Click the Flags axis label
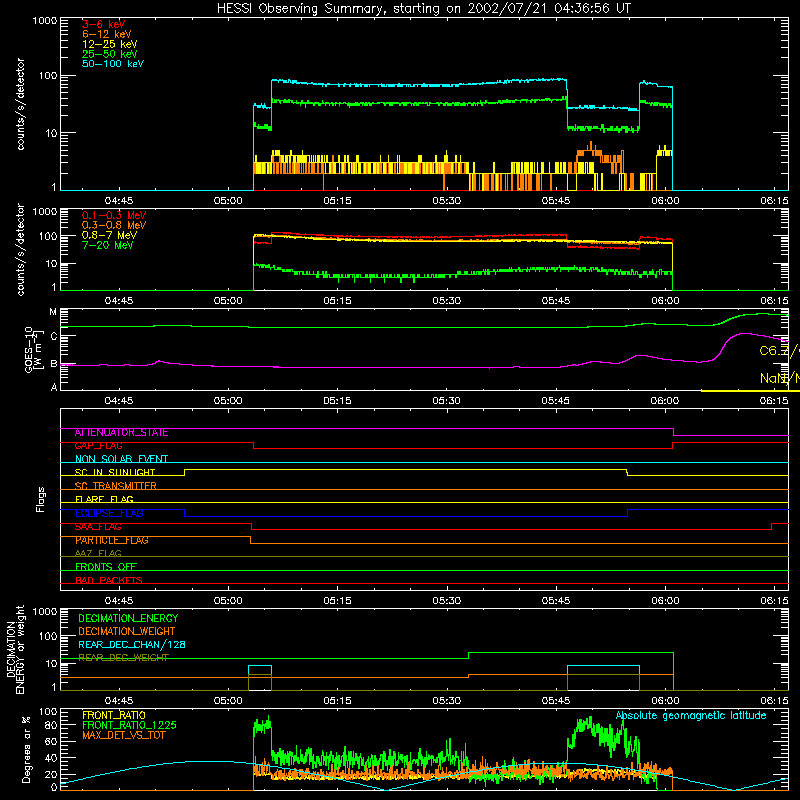 click(41, 499)
